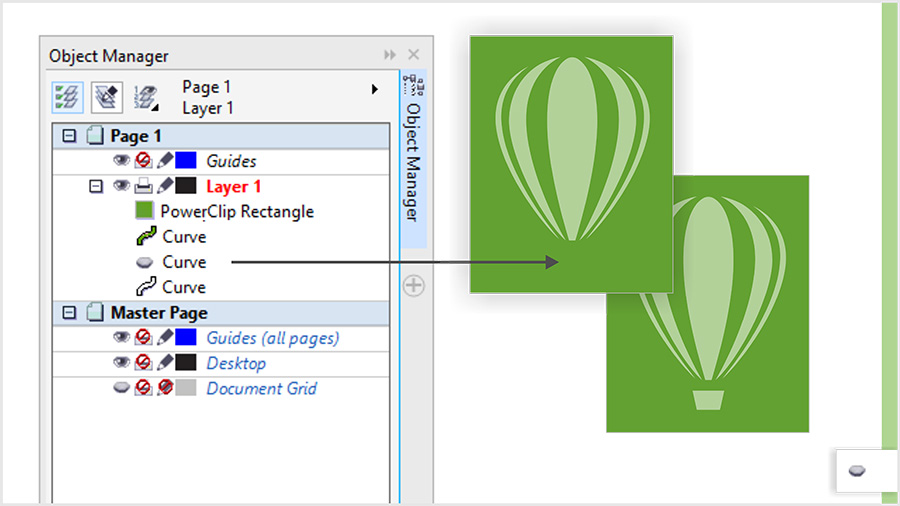The image size is (900, 506).
Task: Hide Layer 1 using eye icon
Action: tap(122, 186)
